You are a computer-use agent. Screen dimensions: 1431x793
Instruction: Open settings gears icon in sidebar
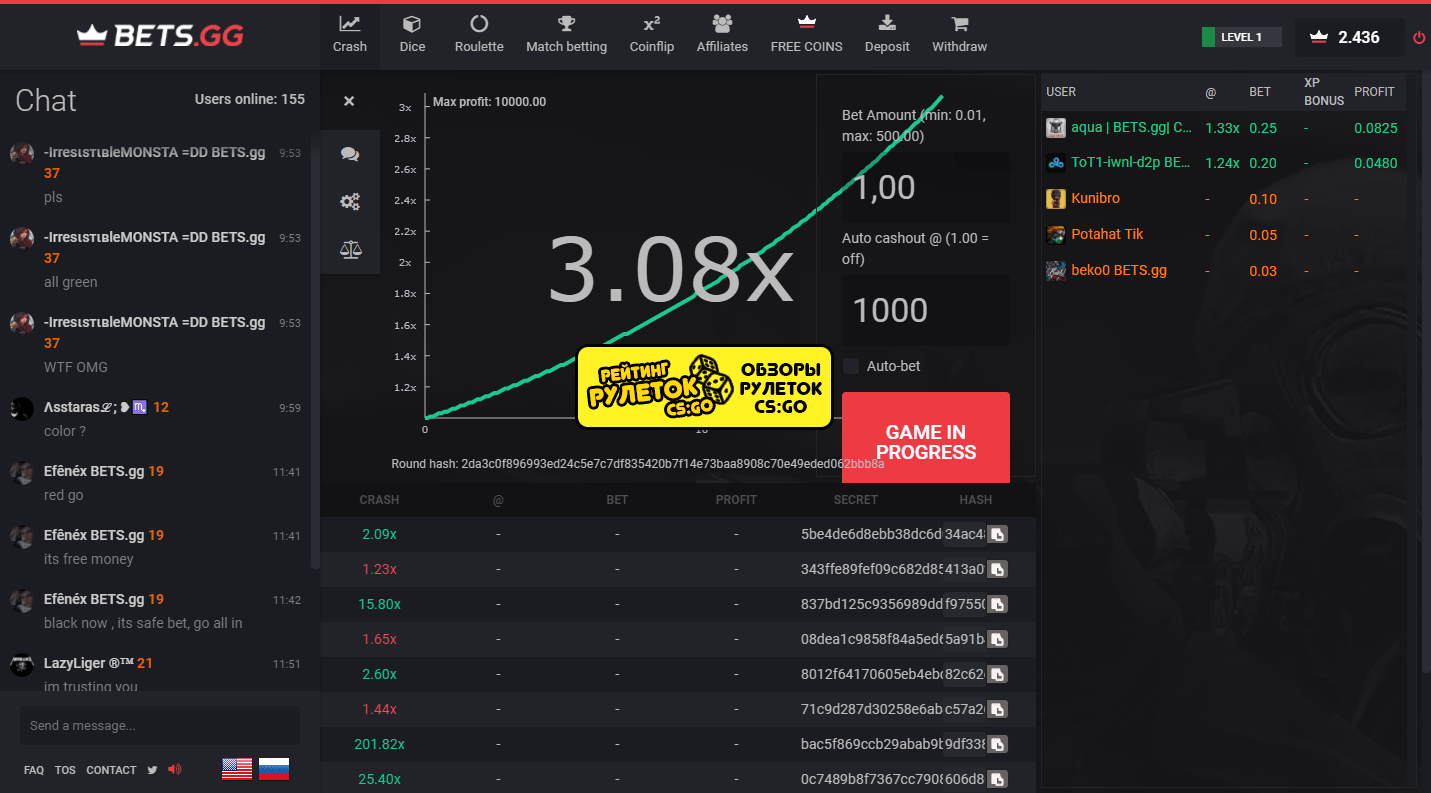tap(350, 202)
